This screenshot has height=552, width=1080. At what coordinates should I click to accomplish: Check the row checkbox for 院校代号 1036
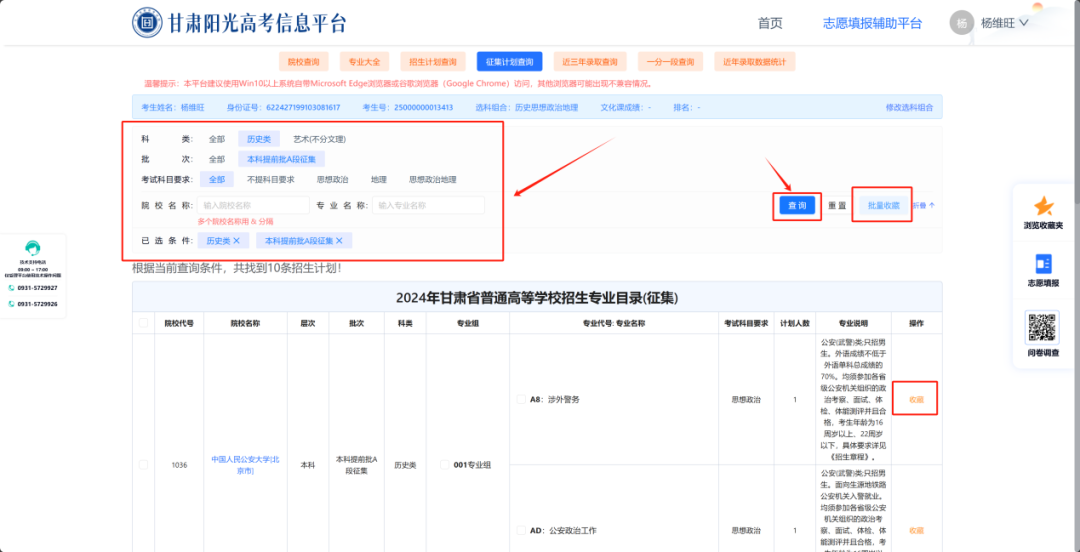click(x=143, y=464)
